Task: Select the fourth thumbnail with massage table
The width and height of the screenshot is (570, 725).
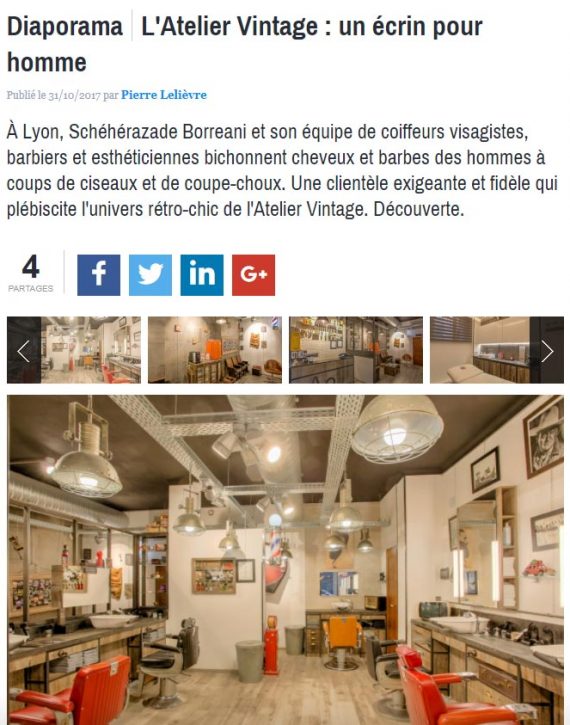Action: pos(497,350)
